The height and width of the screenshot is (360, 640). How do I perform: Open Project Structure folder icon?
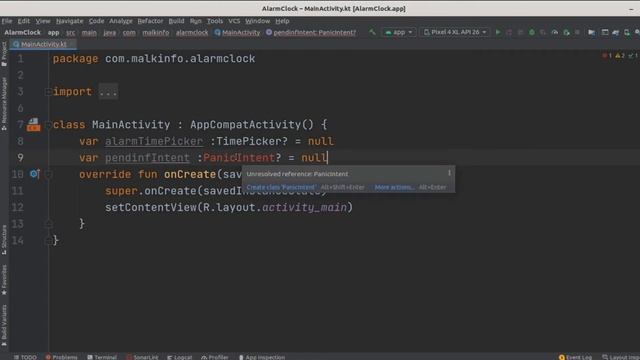[x=591, y=32]
